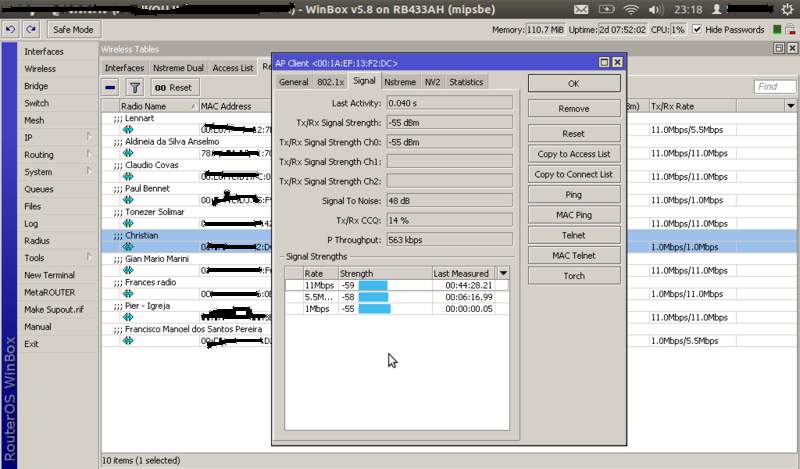Click Copy to Connect List button
The height and width of the screenshot is (469, 800).
574,175
